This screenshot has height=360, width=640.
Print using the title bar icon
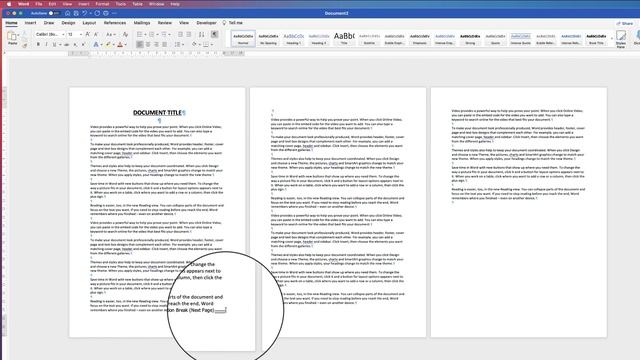pos(106,13)
